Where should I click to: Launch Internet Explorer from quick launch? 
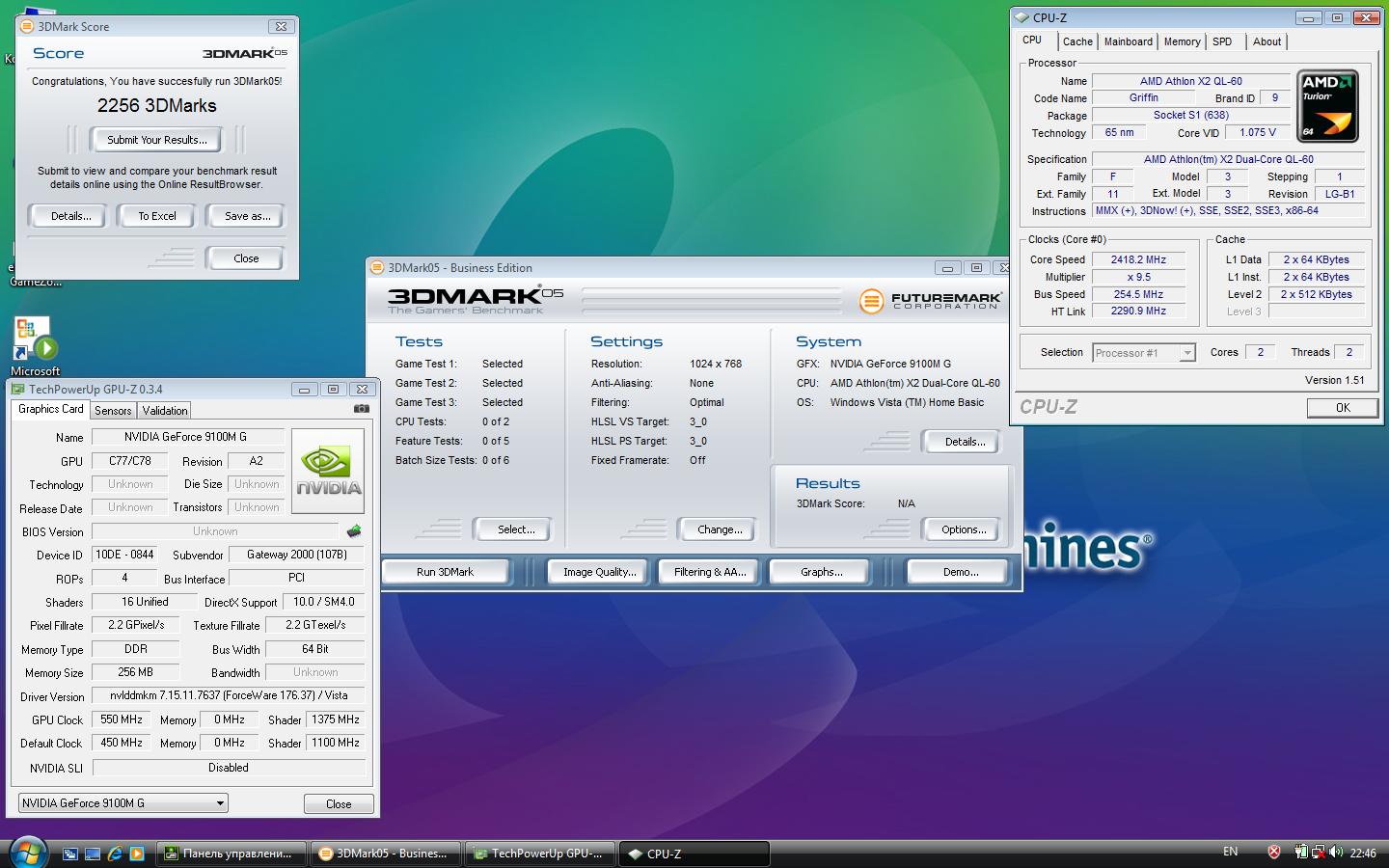tap(115, 854)
